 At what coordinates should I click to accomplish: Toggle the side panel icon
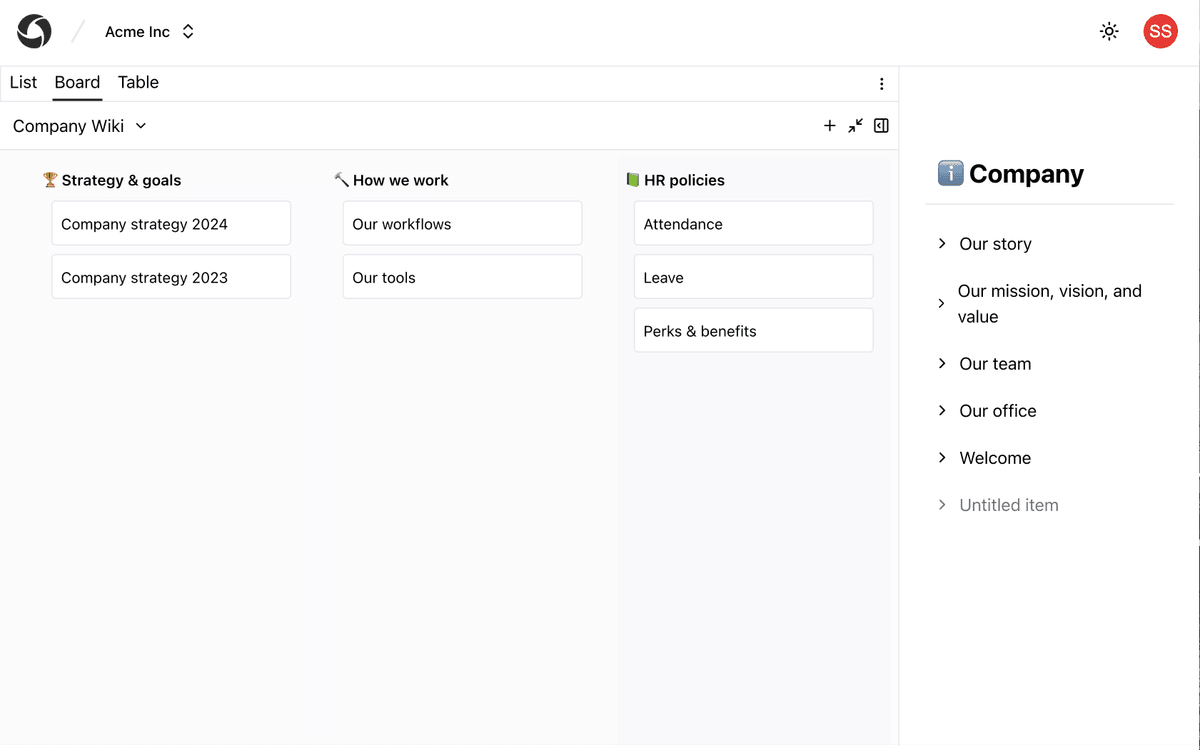[x=881, y=126]
